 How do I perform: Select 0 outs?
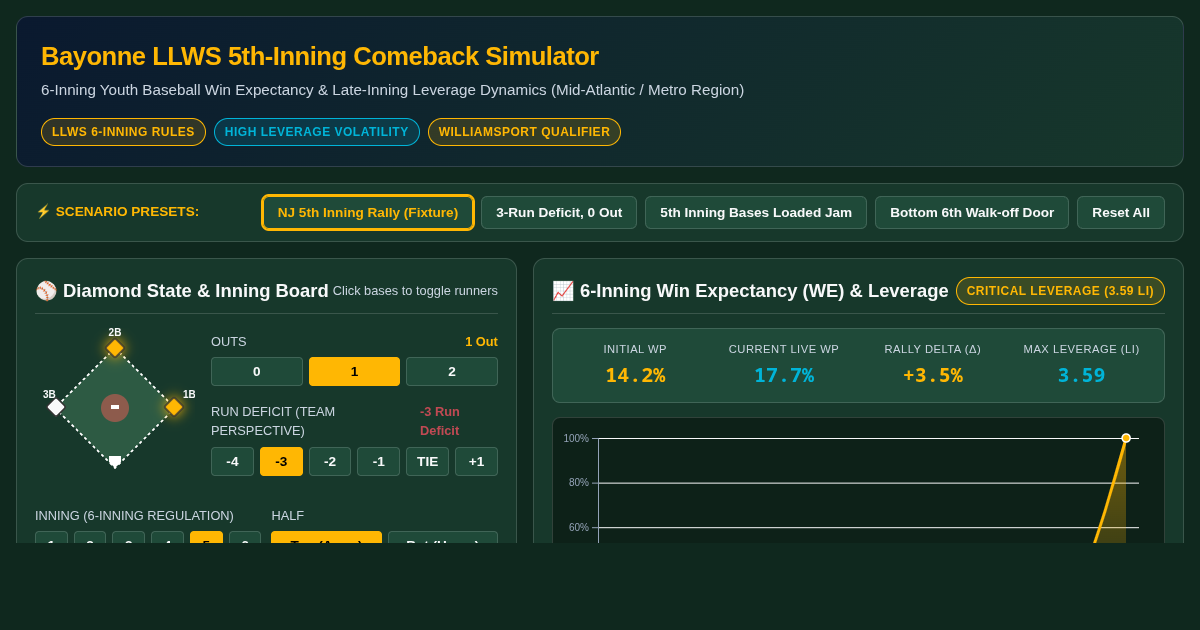[257, 372]
